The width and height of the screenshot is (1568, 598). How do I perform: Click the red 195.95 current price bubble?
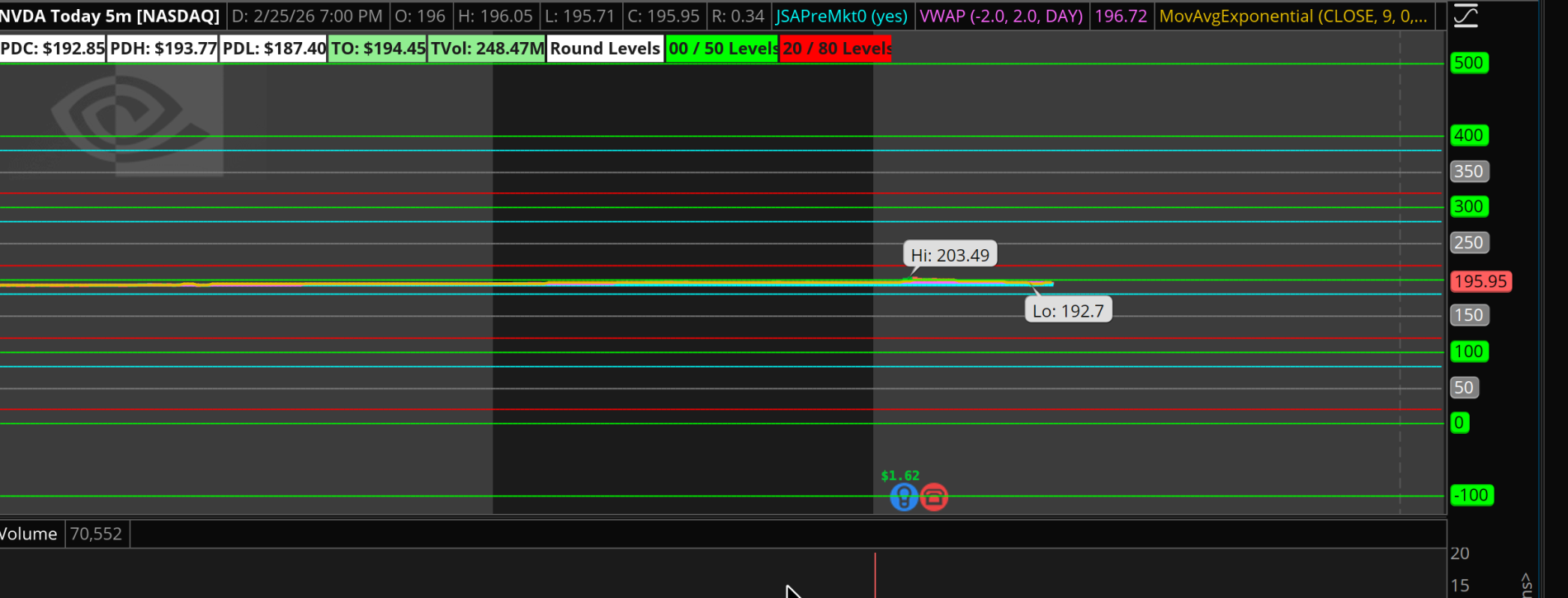click(x=1480, y=281)
